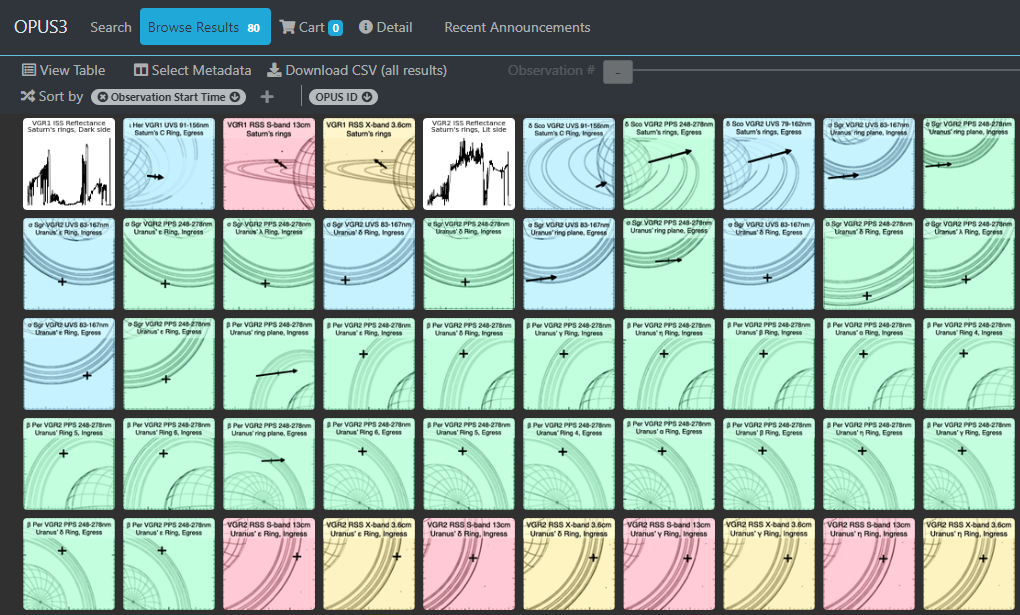The width and height of the screenshot is (1020, 615).
Task: Open VGR2 RSS S-band ε Ring Ingress
Action: [x=269, y=564]
